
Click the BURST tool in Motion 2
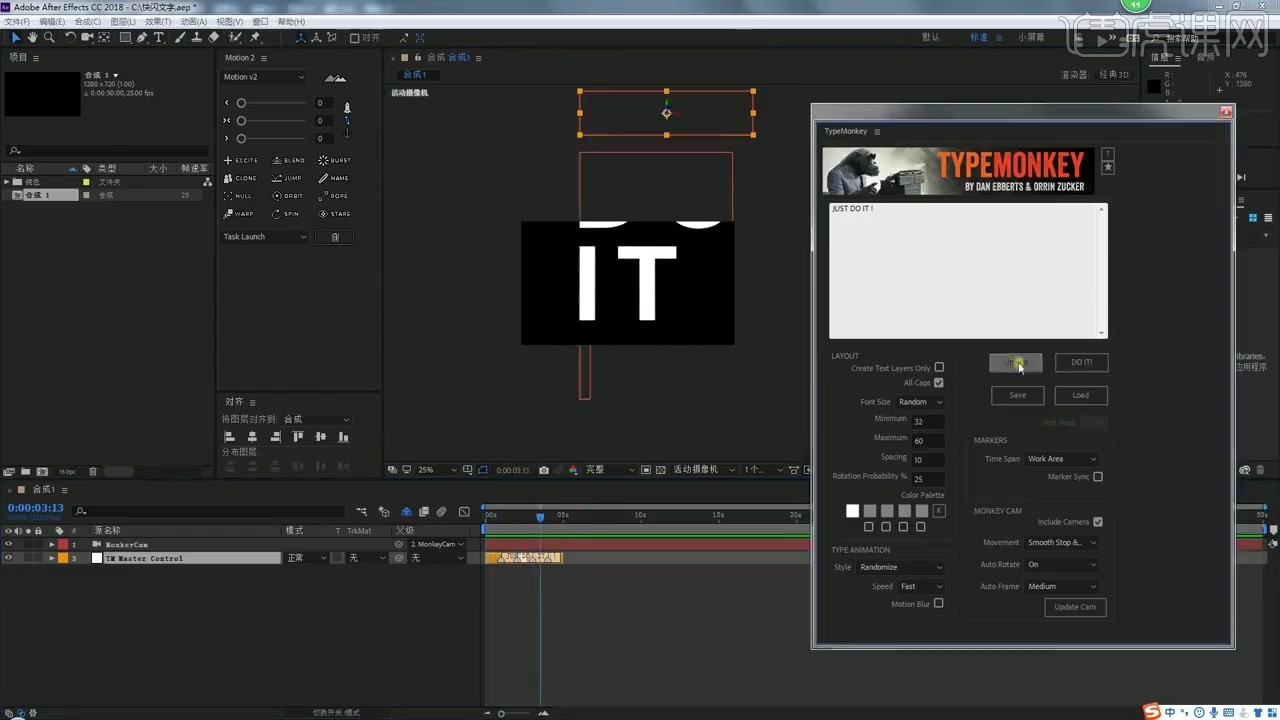click(x=335, y=160)
